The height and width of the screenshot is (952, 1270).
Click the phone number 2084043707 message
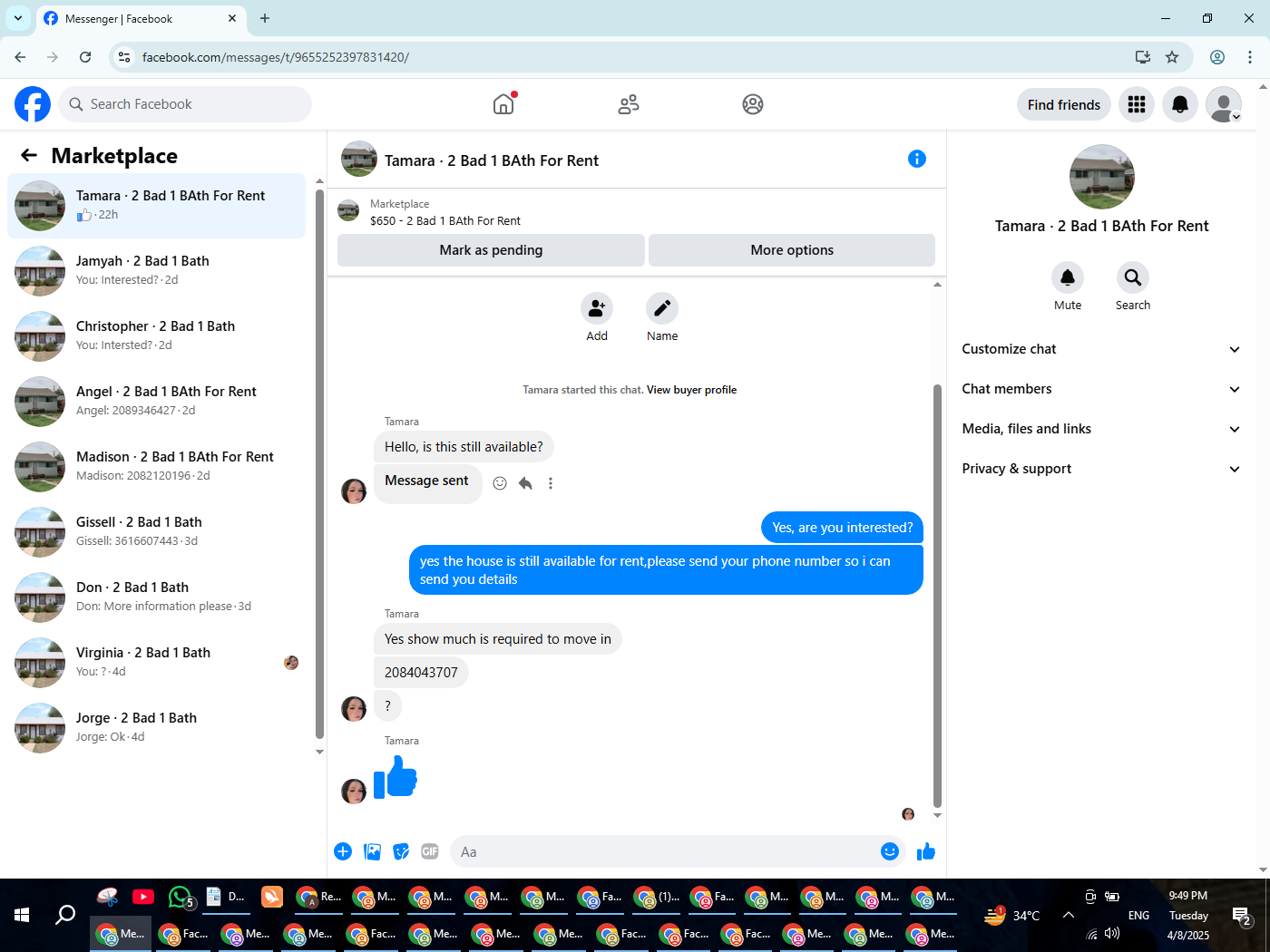(421, 672)
